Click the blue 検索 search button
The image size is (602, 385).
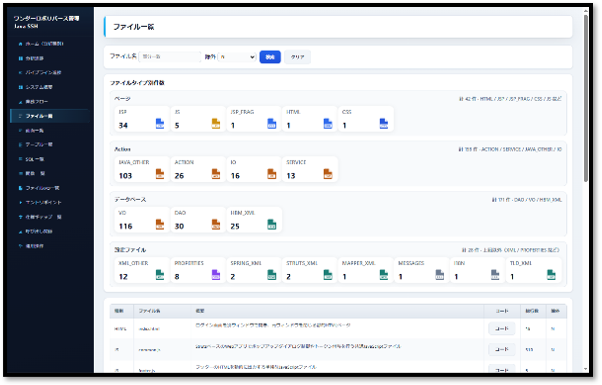270,57
